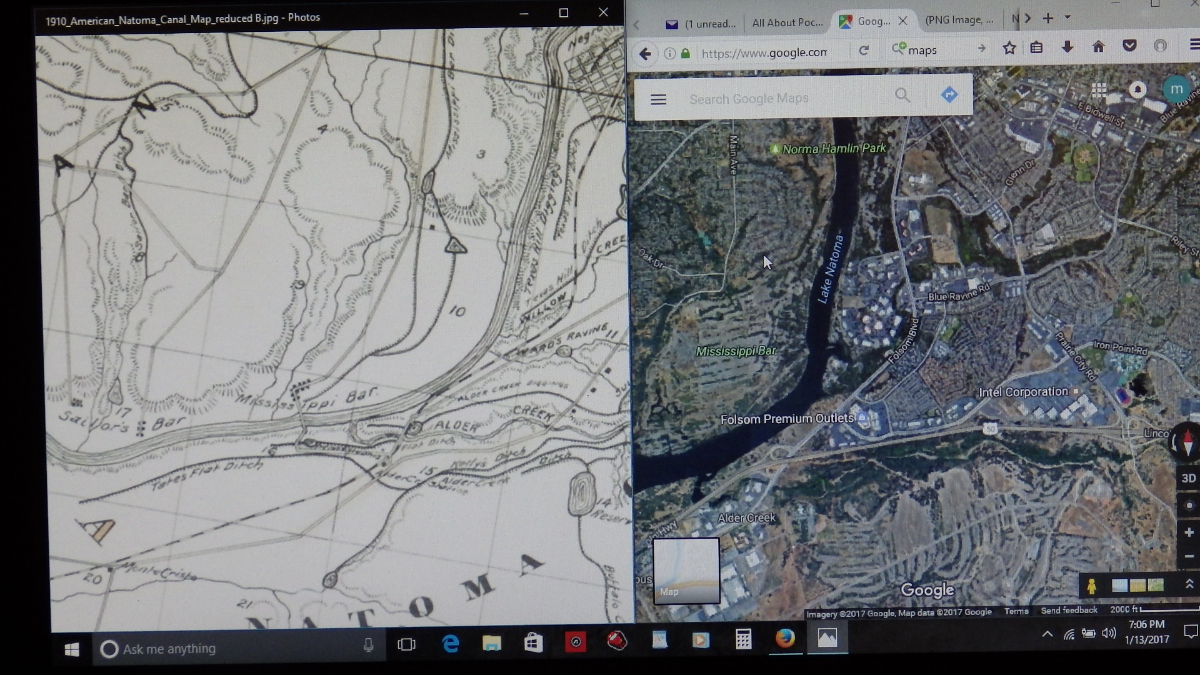
Task: Open the Google Maps hamburger menu
Action: click(658, 99)
